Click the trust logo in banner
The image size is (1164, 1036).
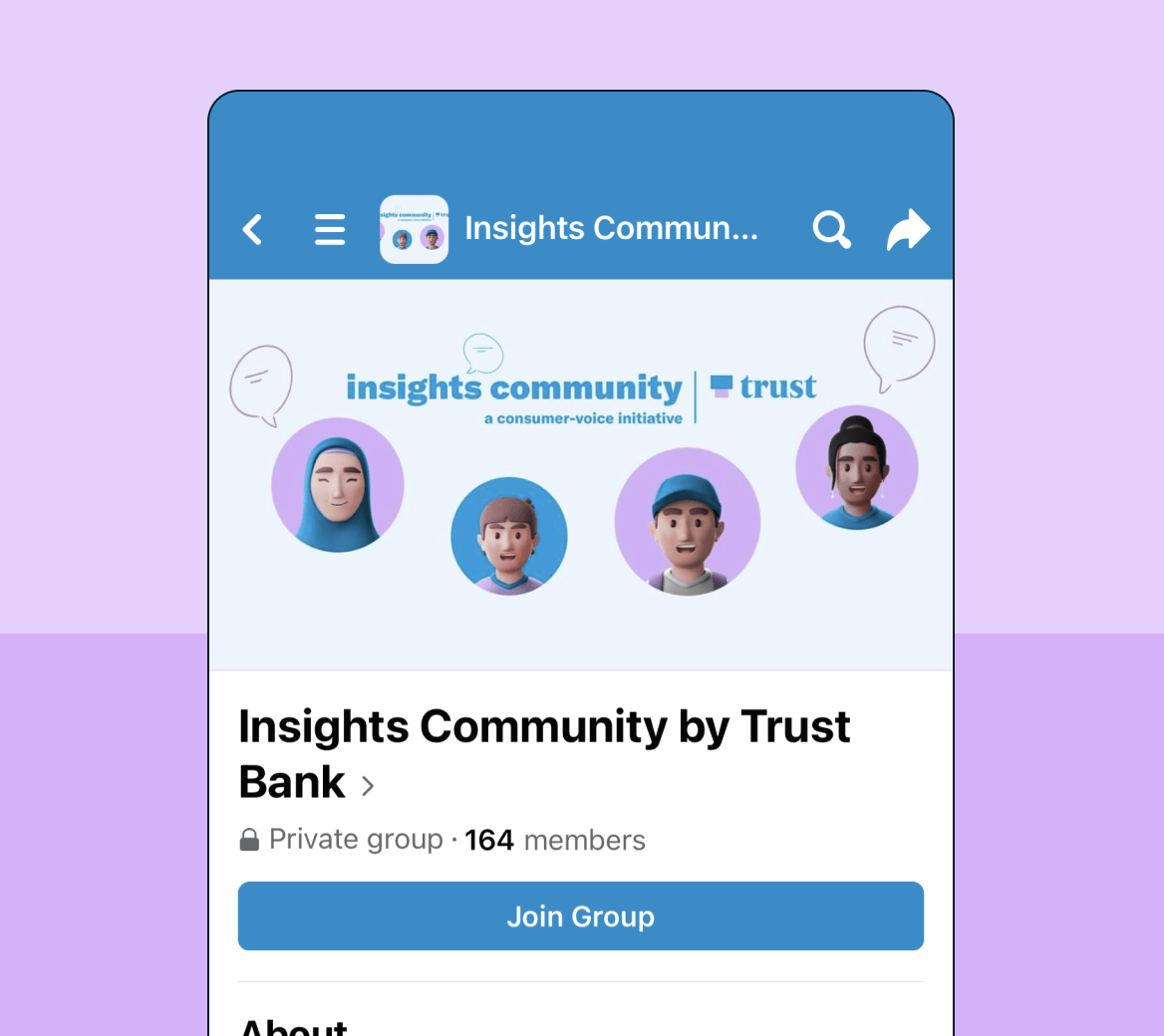click(763, 387)
